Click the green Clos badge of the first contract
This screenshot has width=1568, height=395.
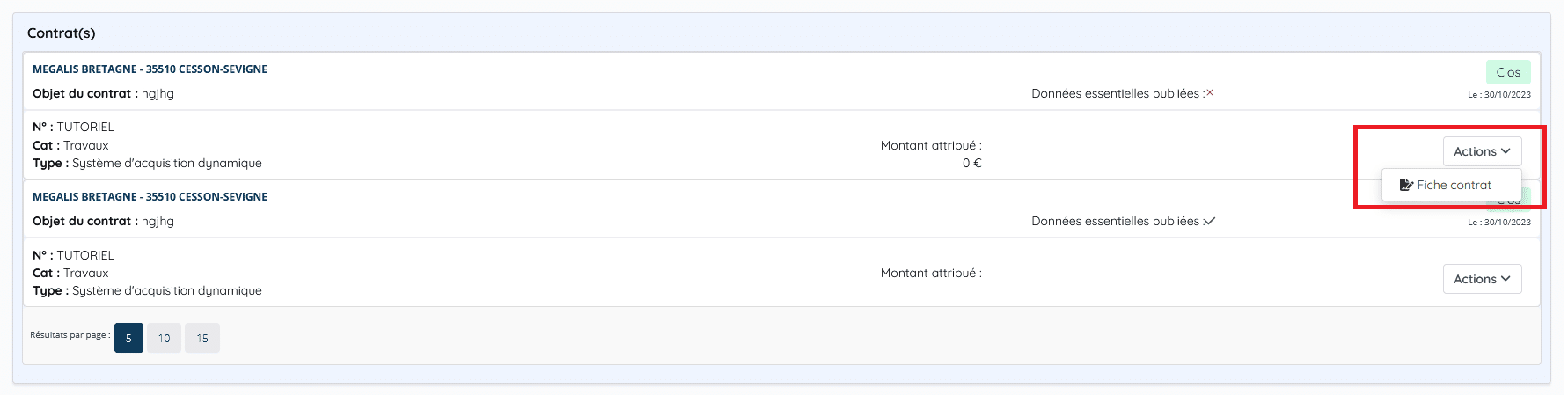point(1508,72)
